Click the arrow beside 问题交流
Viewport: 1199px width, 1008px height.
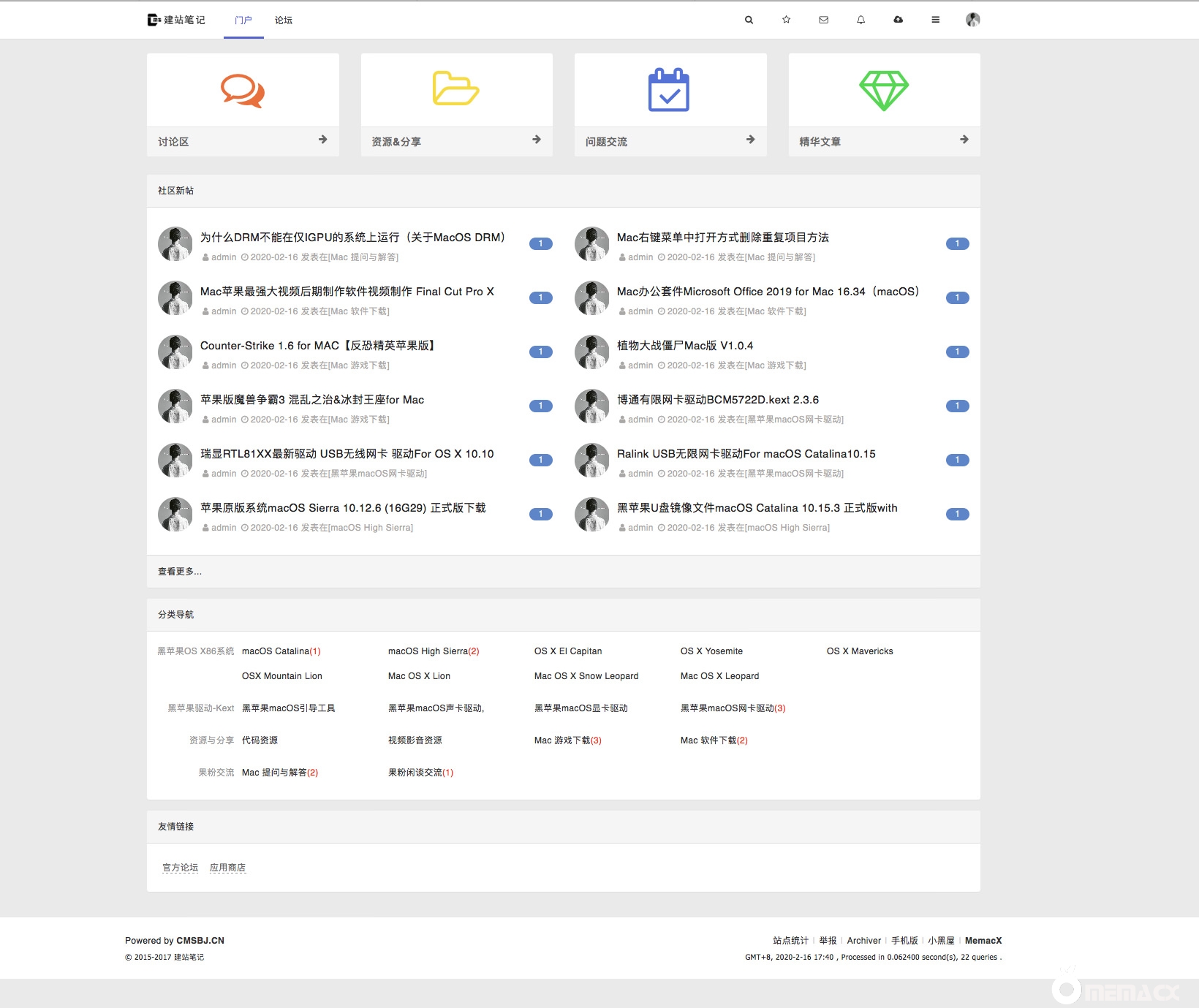coord(750,140)
